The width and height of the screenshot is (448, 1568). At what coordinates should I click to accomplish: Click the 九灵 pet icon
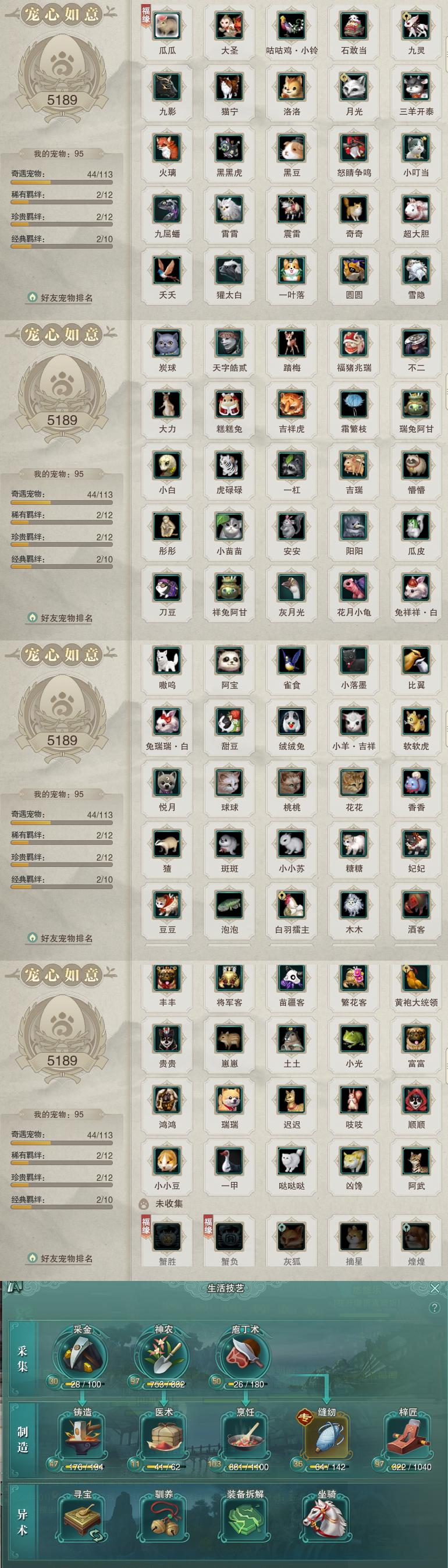[x=417, y=26]
